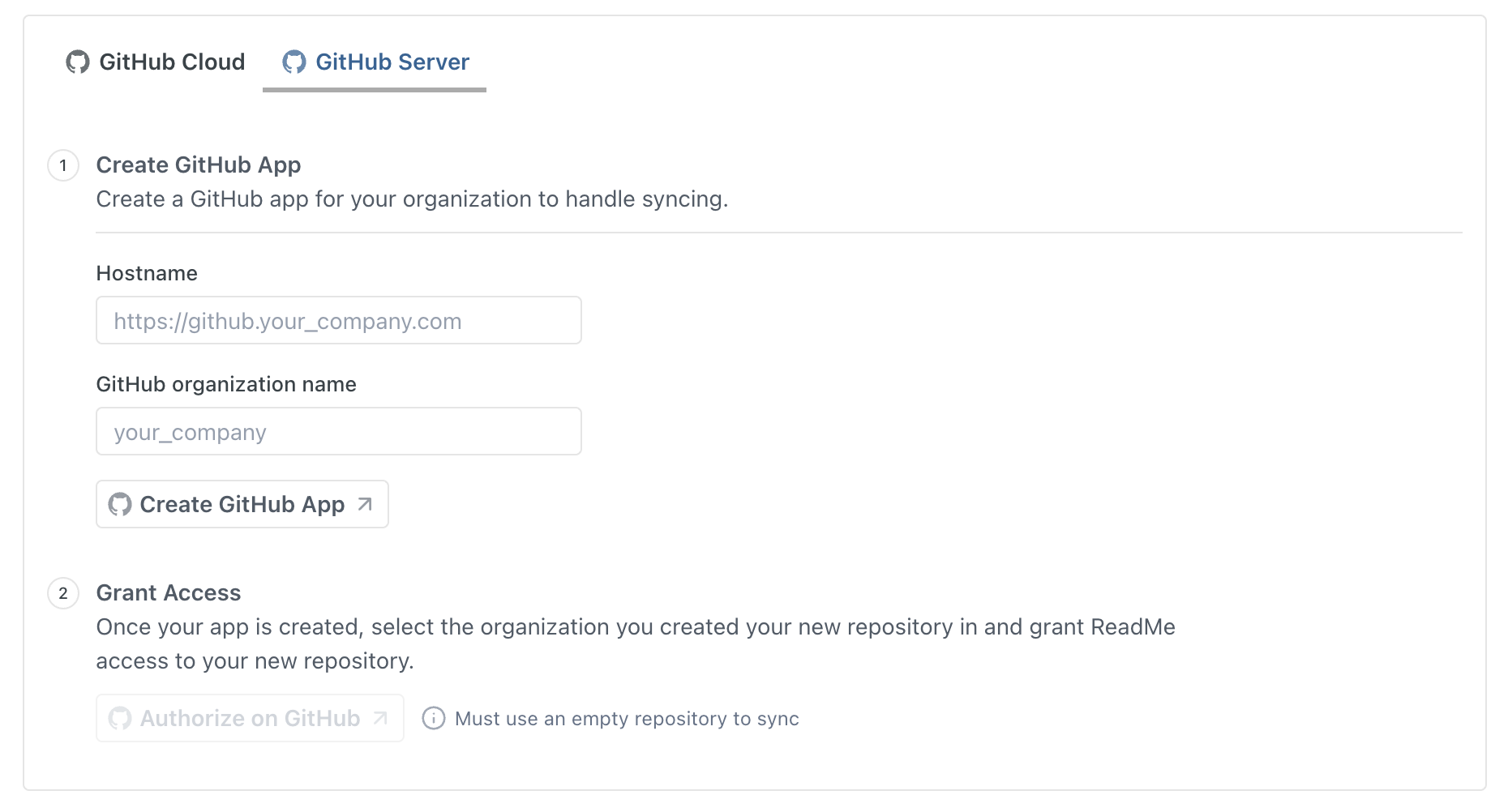The width and height of the screenshot is (1508, 812).
Task: Click the 'GitHub organization name' label
Action: (226, 384)
